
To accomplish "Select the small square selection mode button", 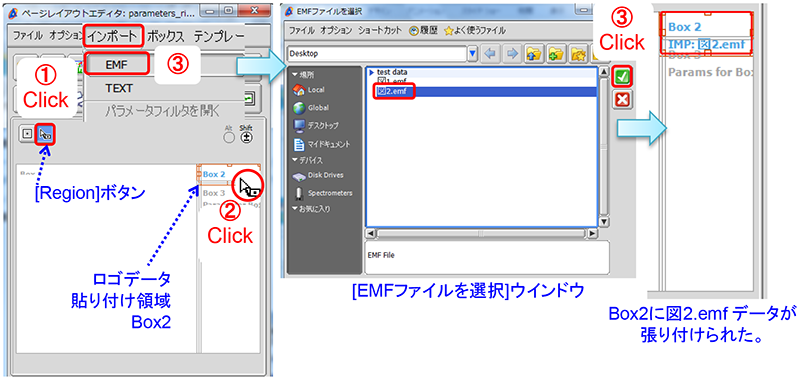I will click(27, 134).
